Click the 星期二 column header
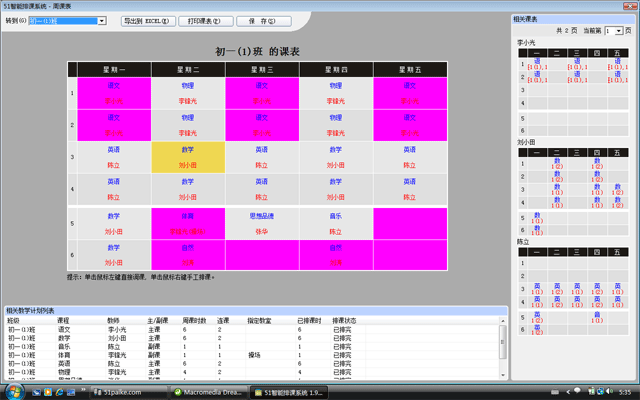The width and height of the screenshot is (640, 400). pos(188,69)
